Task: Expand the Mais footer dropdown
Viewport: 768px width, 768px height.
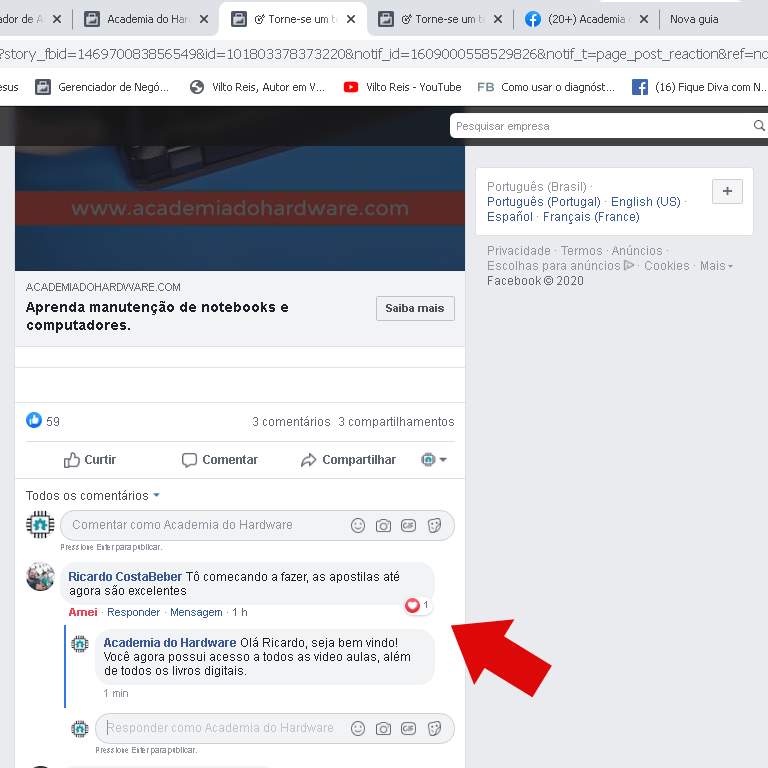Action: [x=716, y=266]
